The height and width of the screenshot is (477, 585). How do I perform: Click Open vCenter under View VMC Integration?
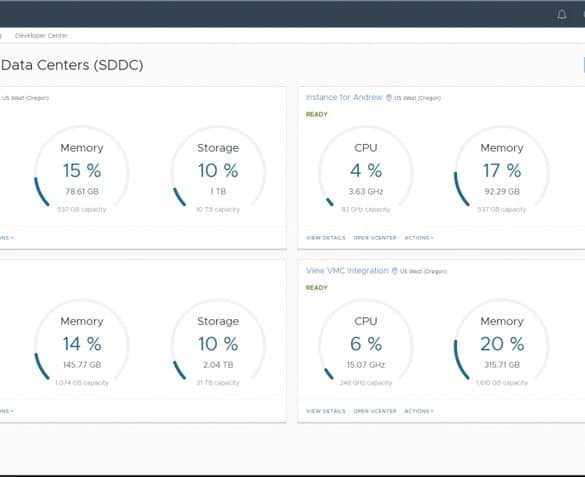click(x=375, y=411)
